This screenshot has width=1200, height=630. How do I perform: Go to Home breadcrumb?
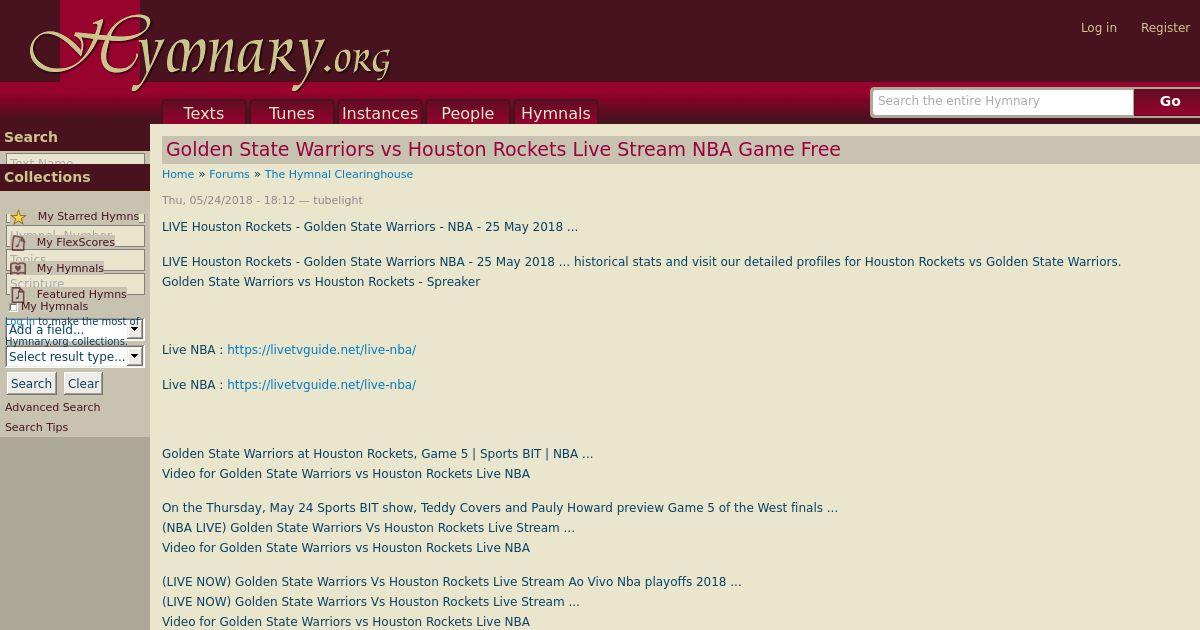click(x=178, y=174)
